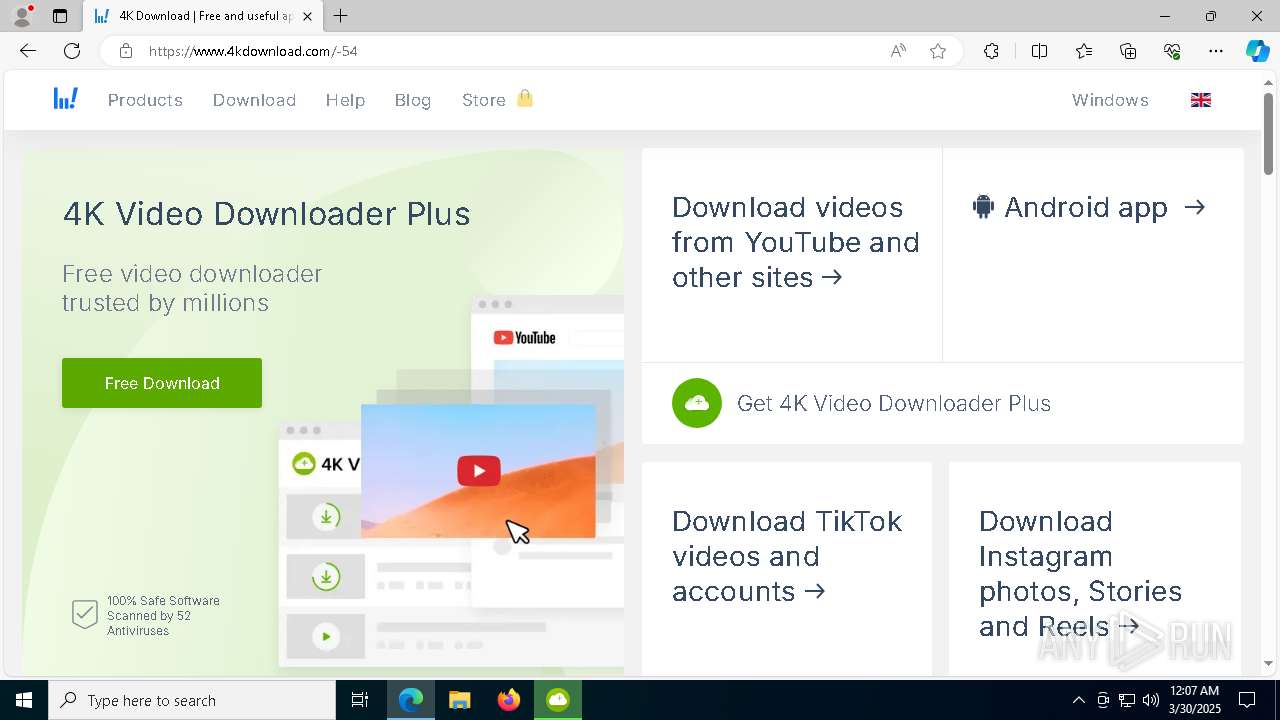Click the Android robot icon
This screenshot has width=1280, height=720.
point(983,207)
